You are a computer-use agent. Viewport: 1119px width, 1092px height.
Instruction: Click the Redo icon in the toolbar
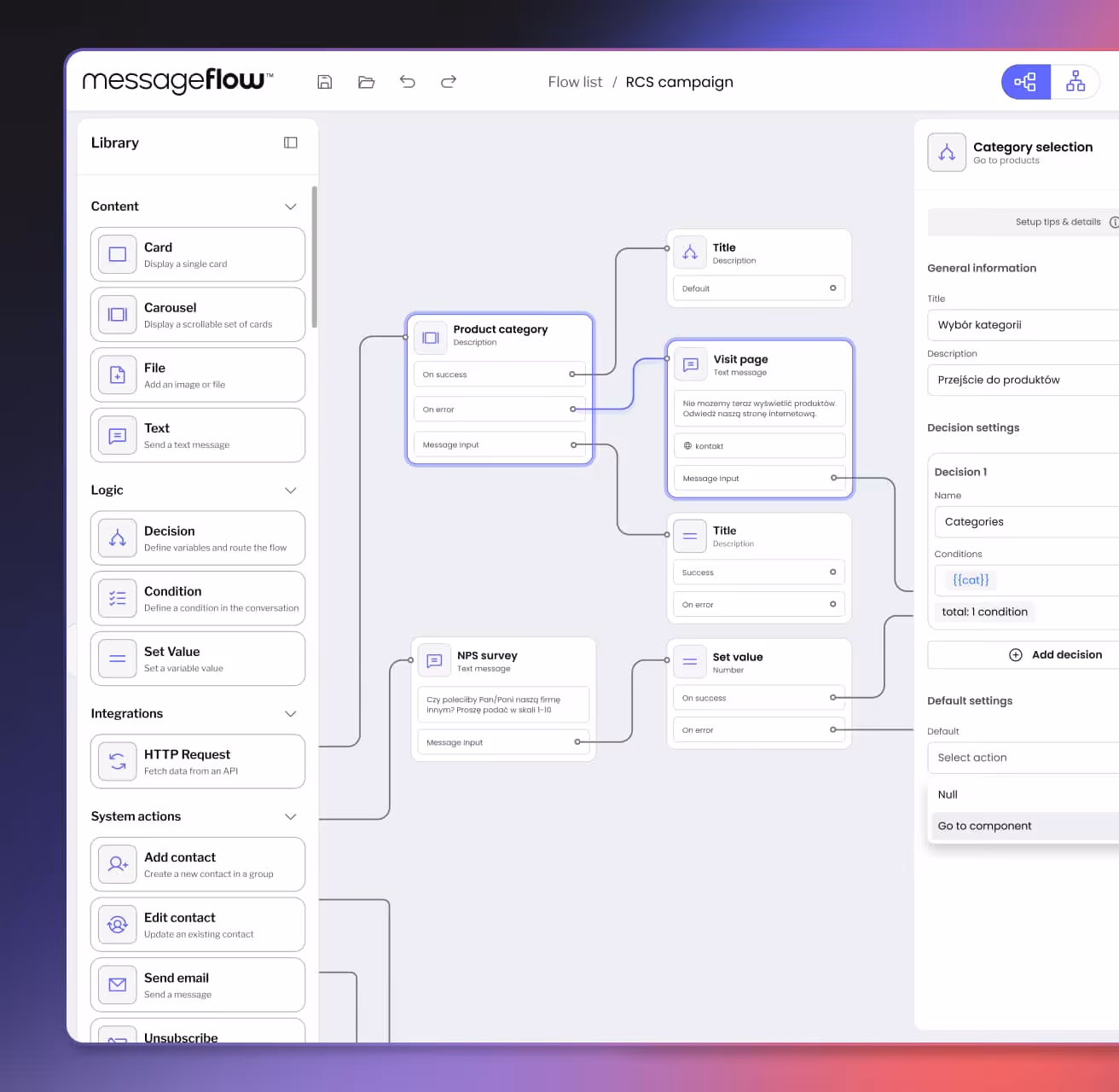click(448, 81)
